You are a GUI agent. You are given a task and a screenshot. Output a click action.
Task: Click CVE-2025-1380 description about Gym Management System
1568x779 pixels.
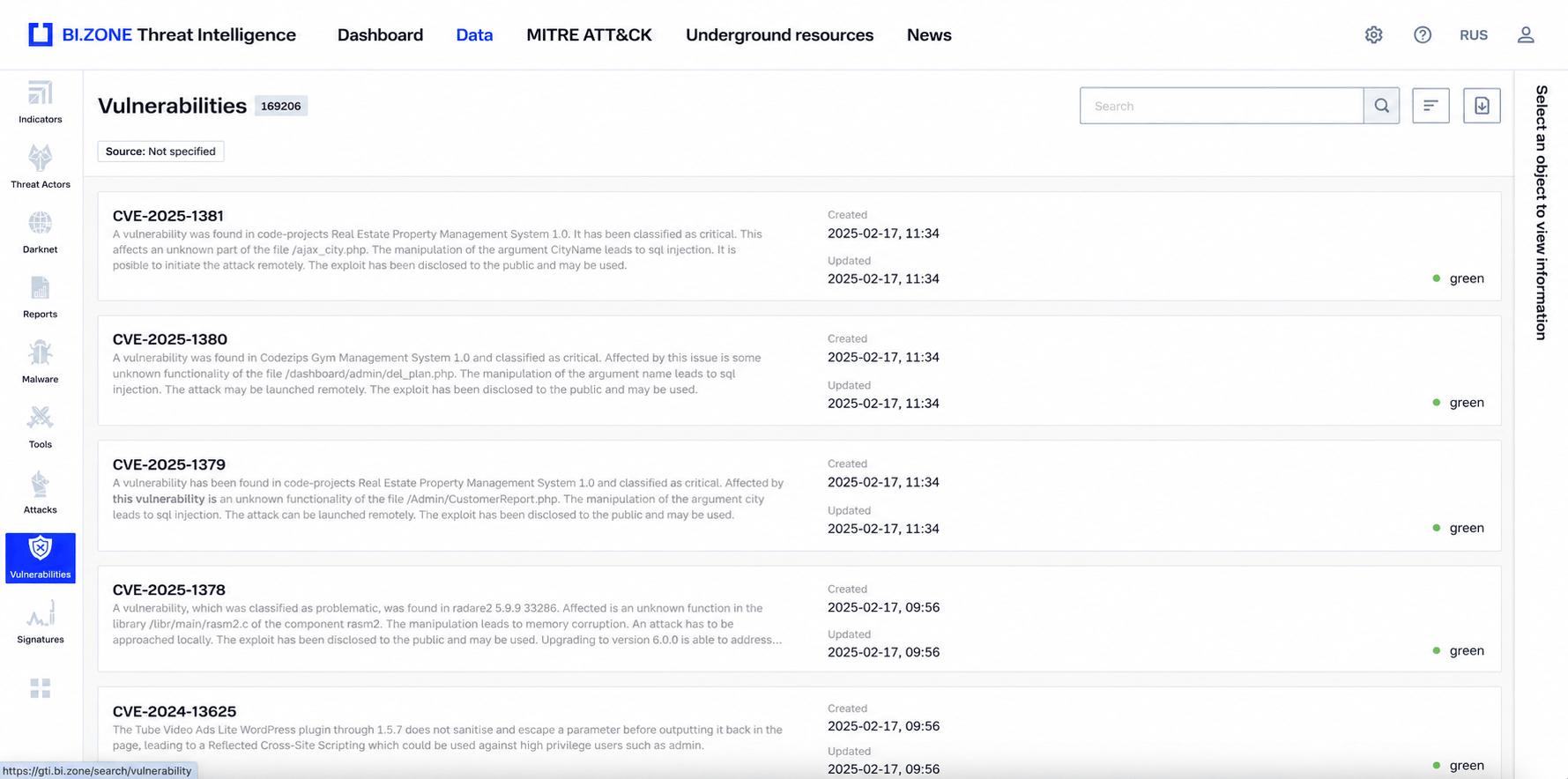(x=436, y=374)
